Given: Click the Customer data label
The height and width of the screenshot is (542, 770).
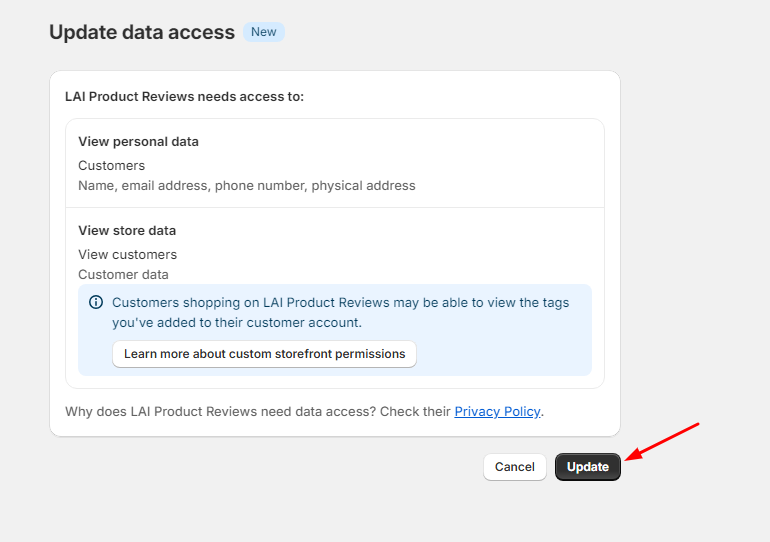Looking at the screenshot, I should coord(123,274).
